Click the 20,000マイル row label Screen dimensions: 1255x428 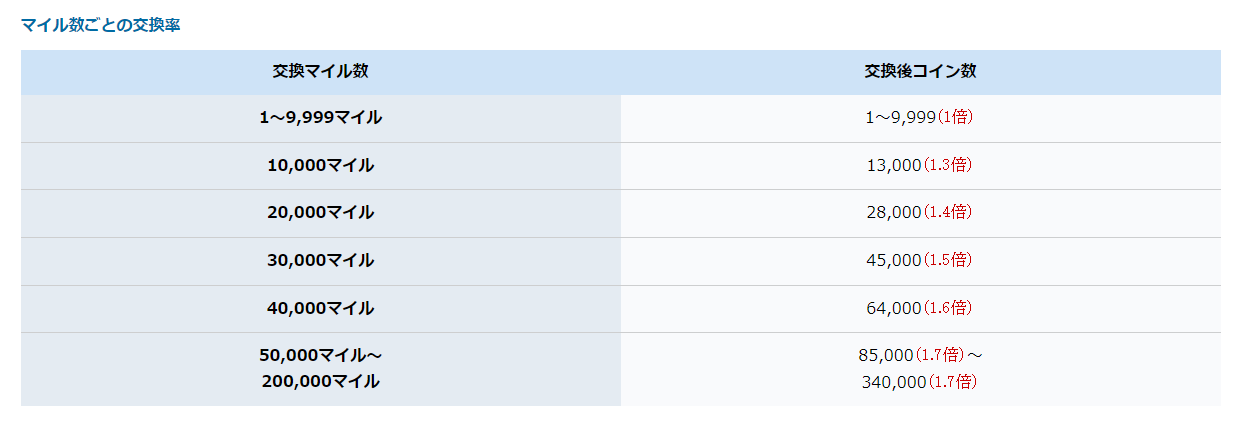click(x=321, y=212)
